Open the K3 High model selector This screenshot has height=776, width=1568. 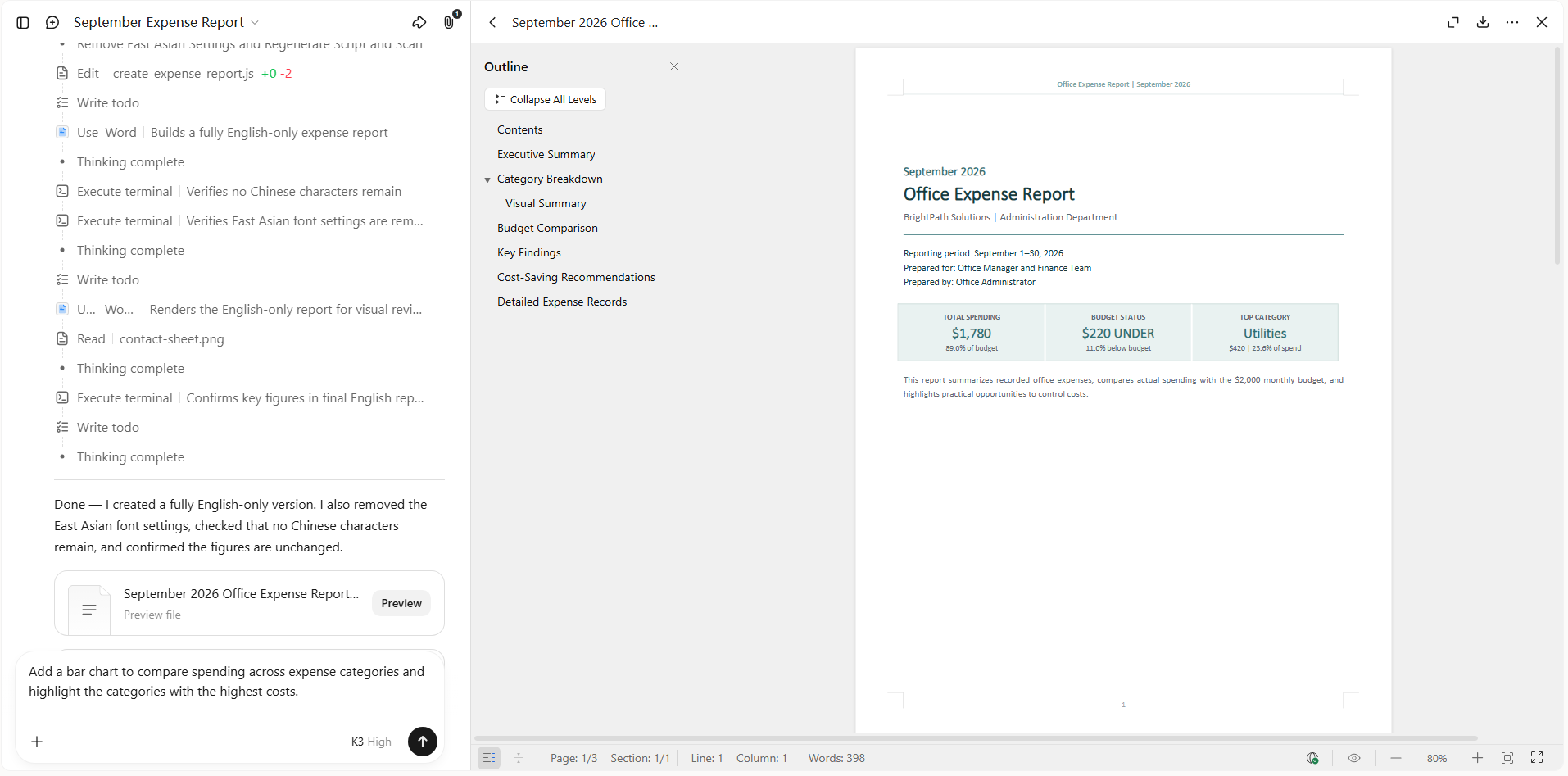[371, 742]
